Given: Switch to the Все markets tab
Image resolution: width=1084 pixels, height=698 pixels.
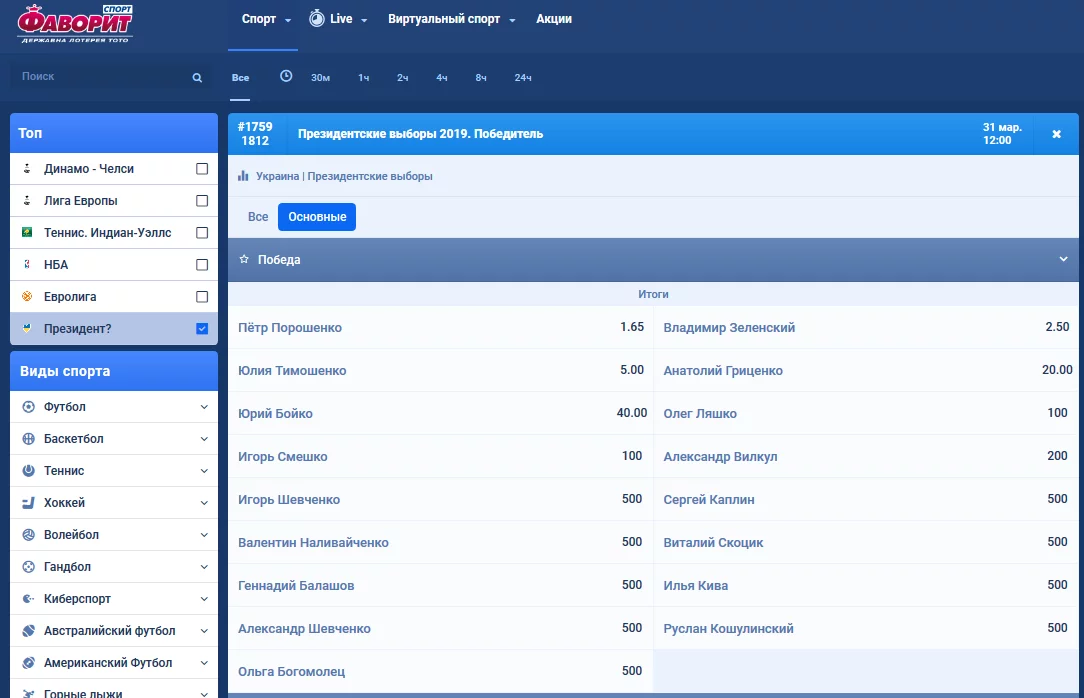Looking at the screenshot, I should (258, 217).
